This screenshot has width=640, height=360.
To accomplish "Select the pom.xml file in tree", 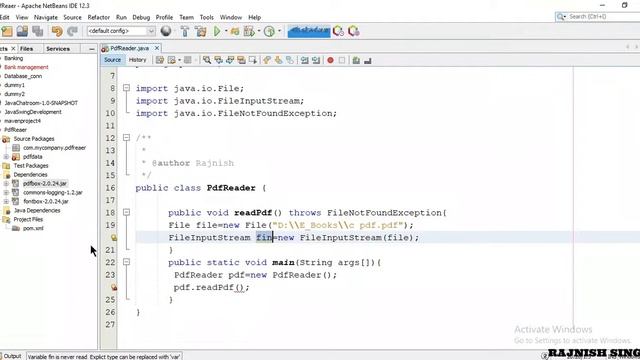I will point(33,229).
